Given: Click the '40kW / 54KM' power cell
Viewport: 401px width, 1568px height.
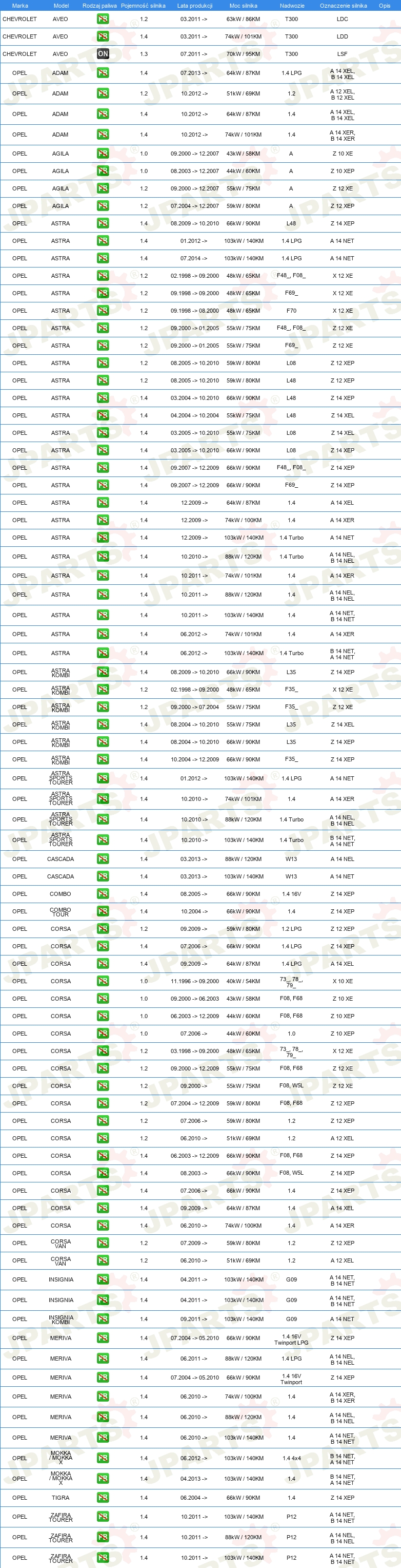Looking at the screenshot, I should (243, 981).
